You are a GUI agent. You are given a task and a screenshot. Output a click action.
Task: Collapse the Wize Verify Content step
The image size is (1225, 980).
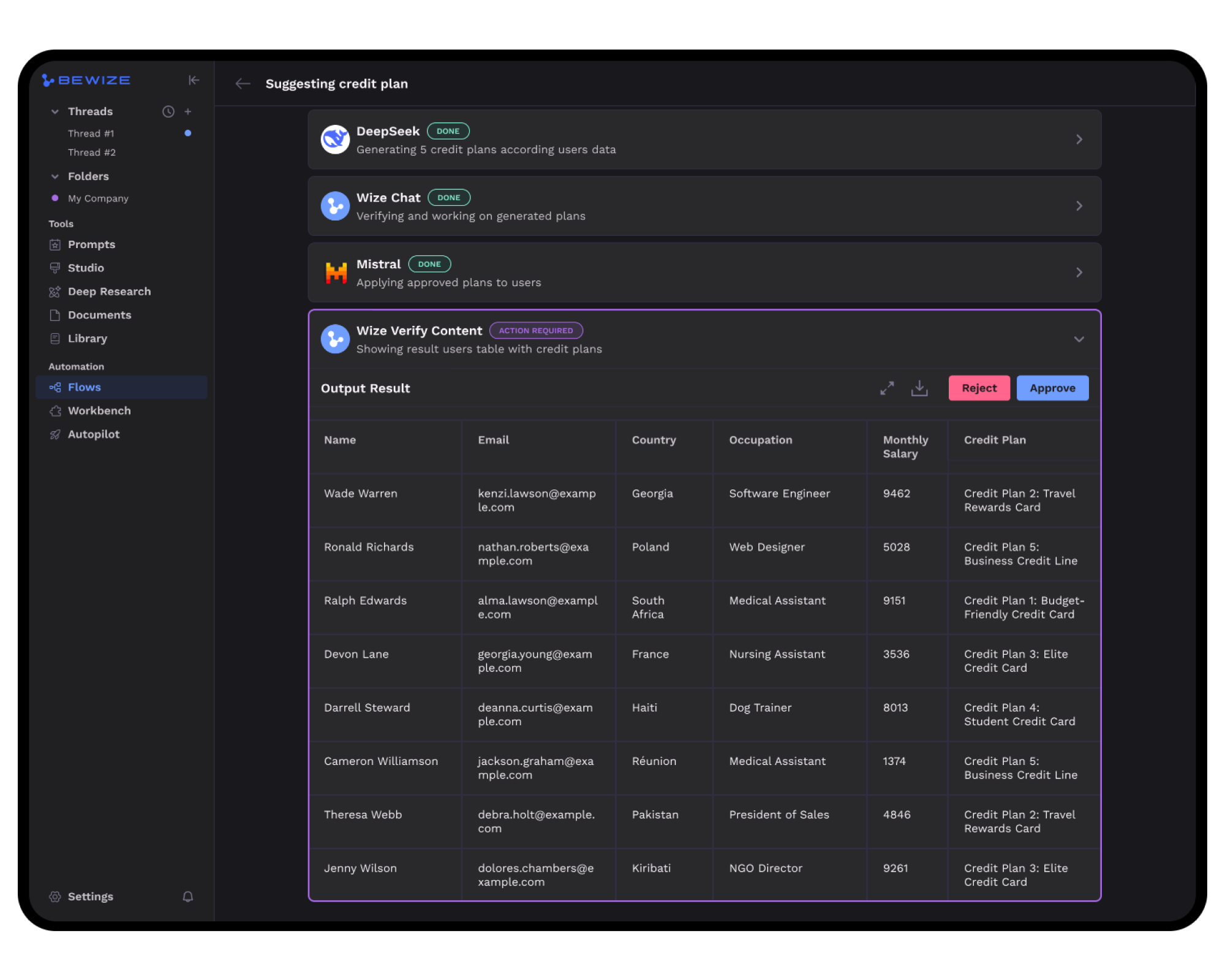[x=1079, y=339]
